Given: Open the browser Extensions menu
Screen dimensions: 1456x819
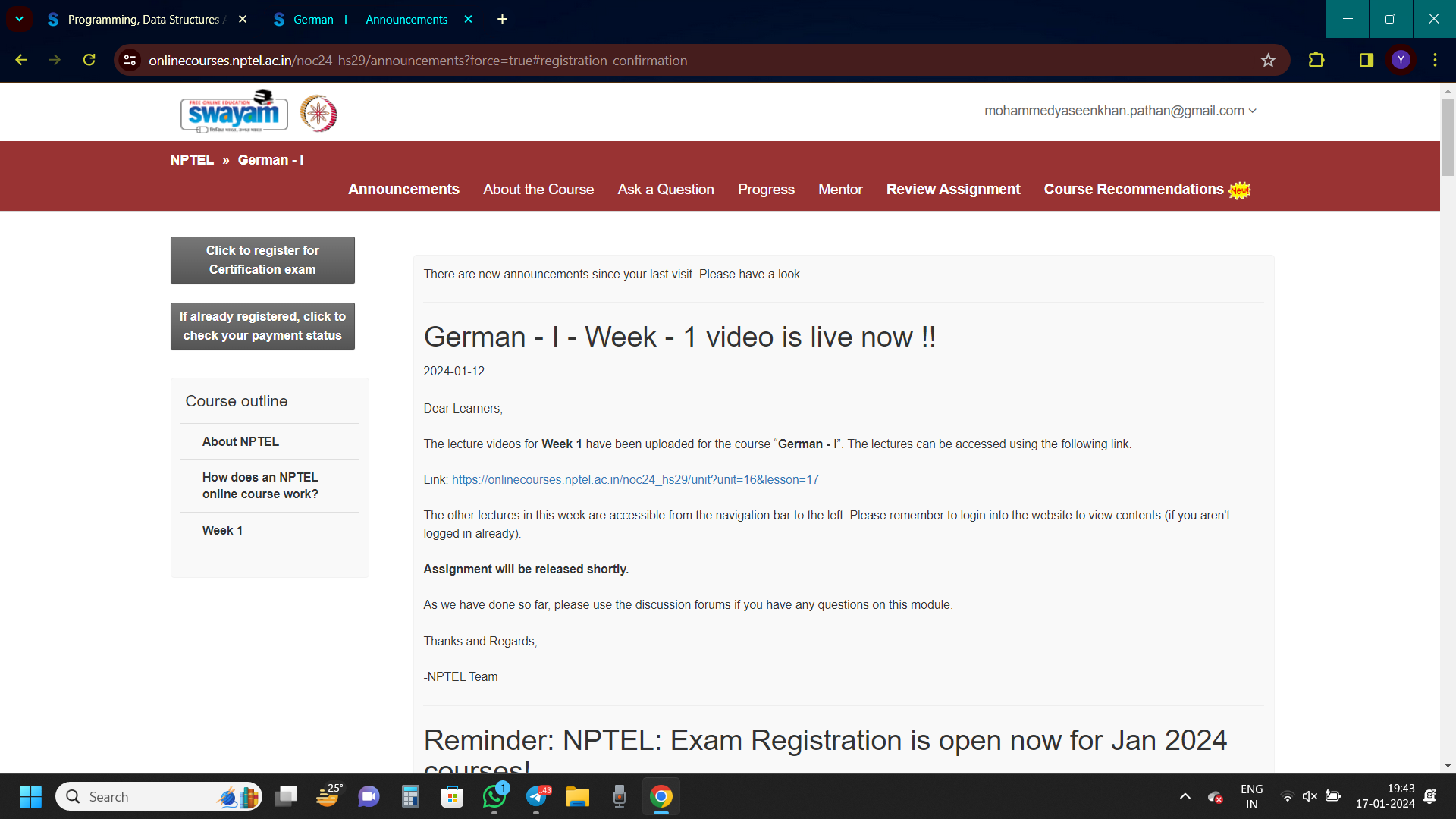Looking at the screenshot, I should tap(1316, 60).
